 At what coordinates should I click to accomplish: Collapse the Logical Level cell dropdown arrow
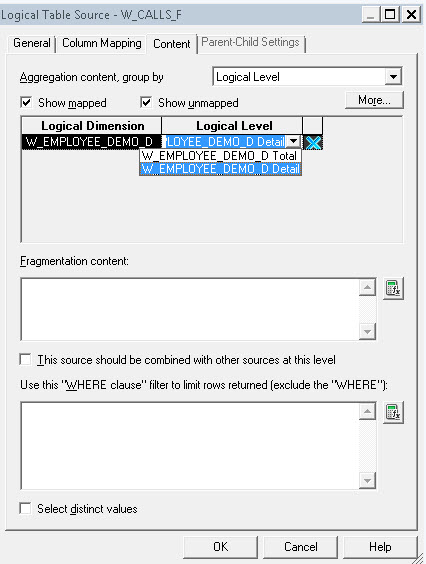click(x=294, y=142)
